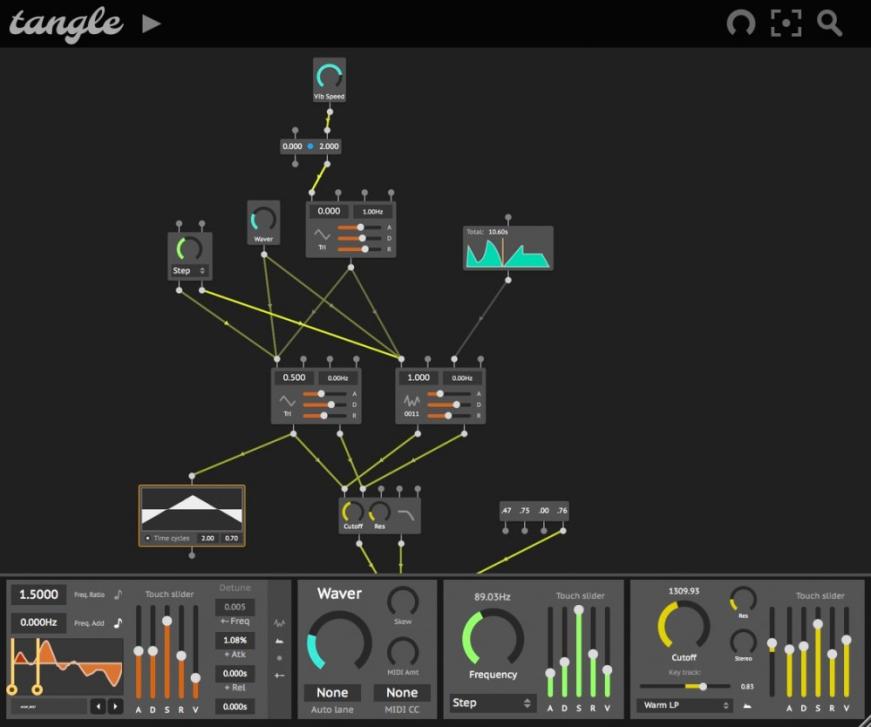Click the None button above MIDI CC
The image size is (871, 727).
402,692
